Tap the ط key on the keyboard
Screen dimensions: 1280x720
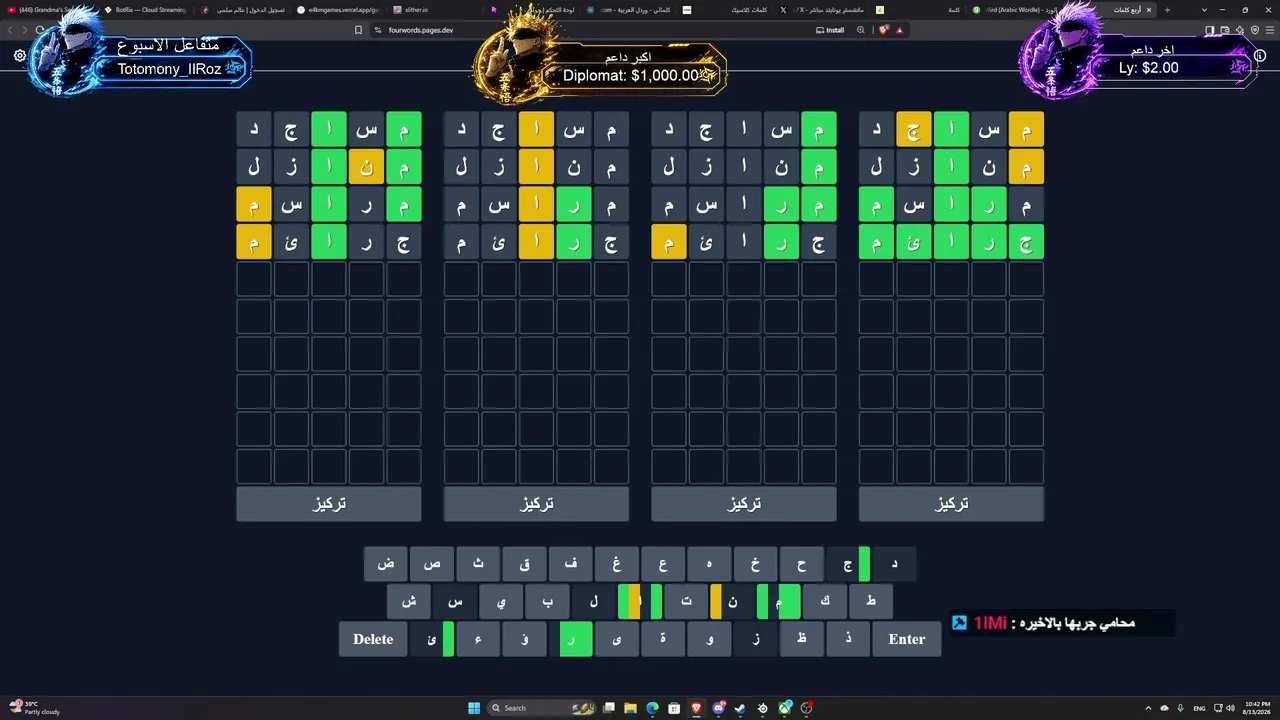click(x=871, y=602)
